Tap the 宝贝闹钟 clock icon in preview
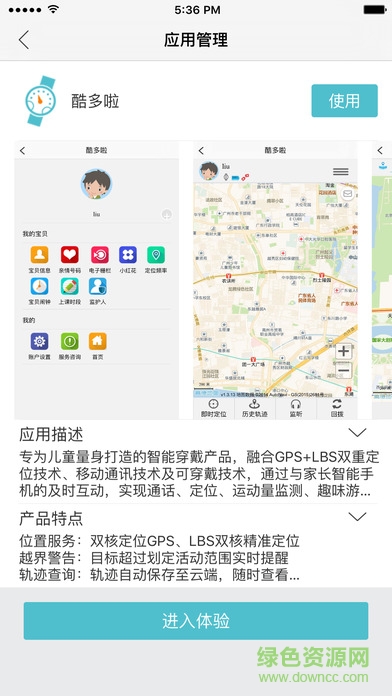 point(40,286)
